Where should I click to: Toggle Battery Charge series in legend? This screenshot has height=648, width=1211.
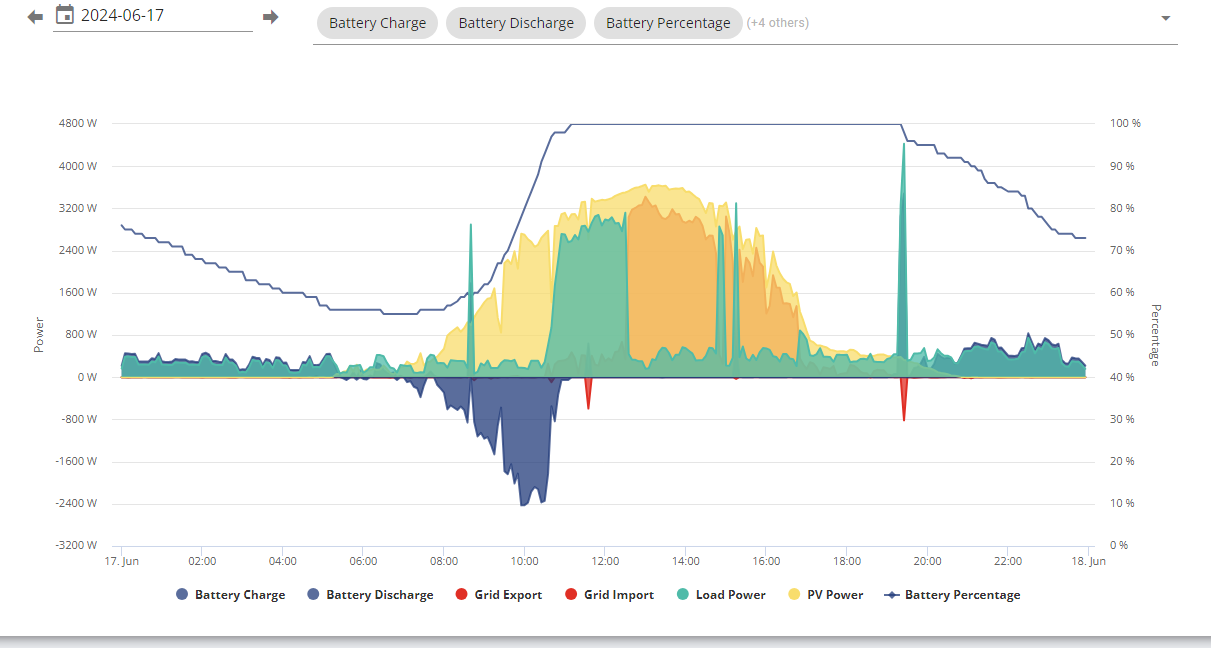point(231,595)
